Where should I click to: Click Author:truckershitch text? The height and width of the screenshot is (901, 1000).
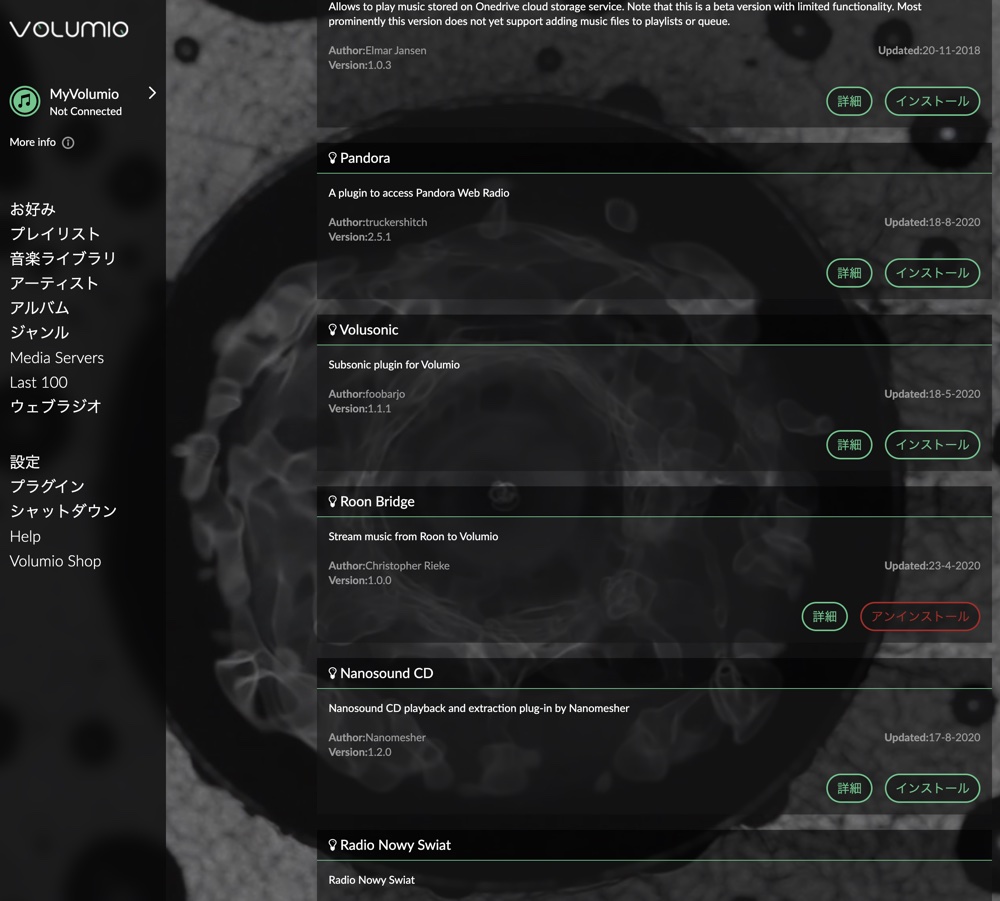(378, 222)
